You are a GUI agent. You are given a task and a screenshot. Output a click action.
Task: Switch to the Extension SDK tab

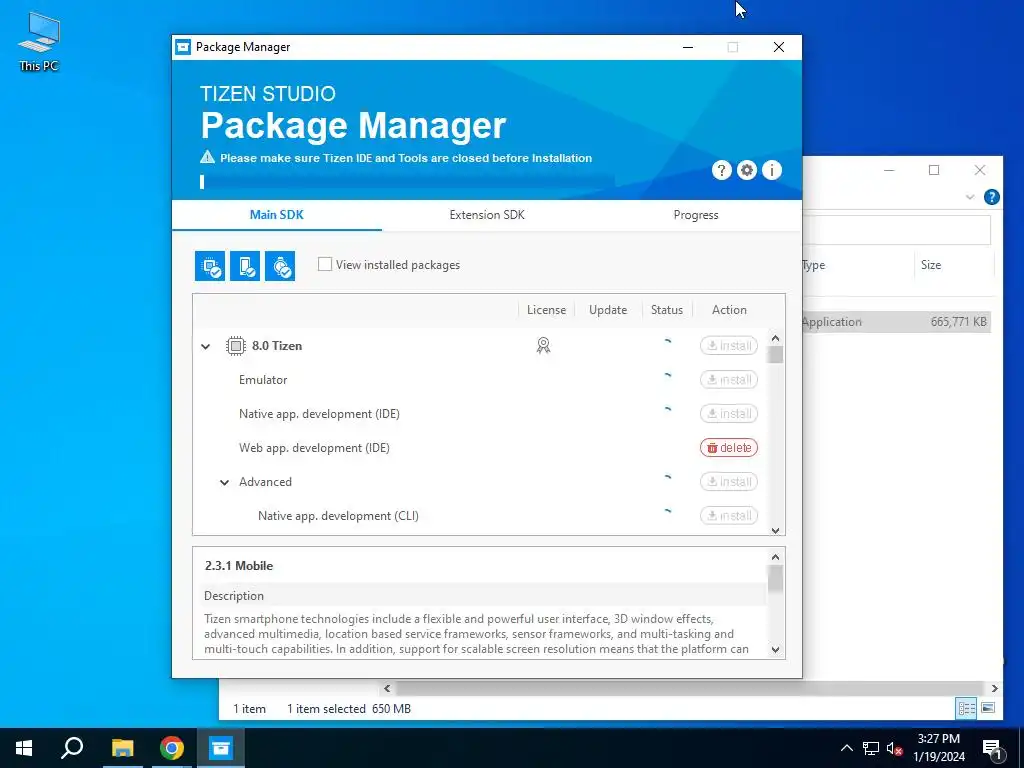point(487,215)
